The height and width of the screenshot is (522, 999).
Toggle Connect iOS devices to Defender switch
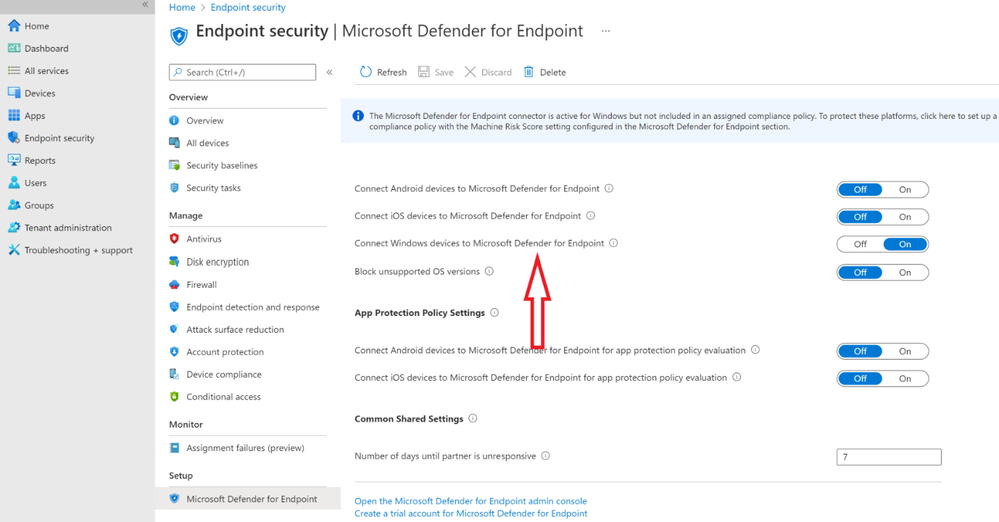(882, 217)
